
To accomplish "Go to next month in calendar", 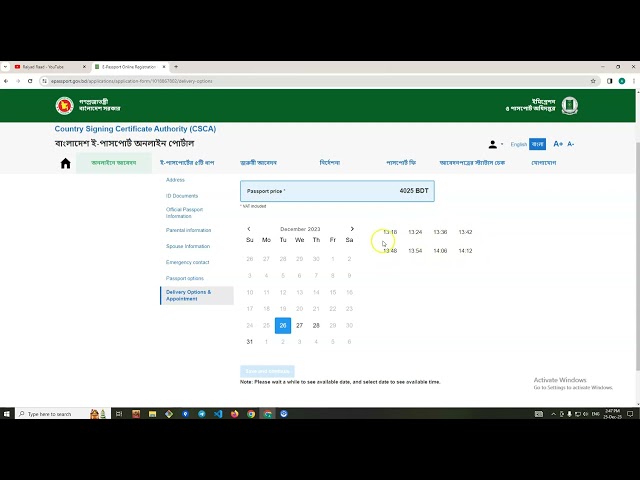I will (x=352, y=229).
